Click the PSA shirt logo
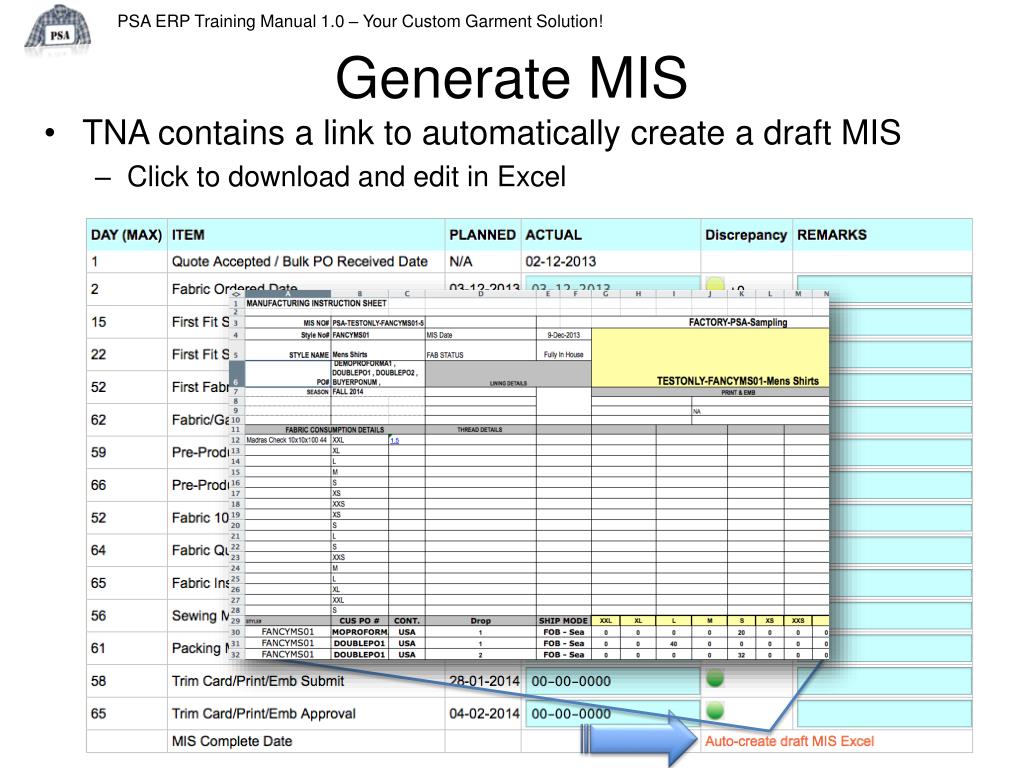Screen dimensions: 1024x768 tap(57, 28)
